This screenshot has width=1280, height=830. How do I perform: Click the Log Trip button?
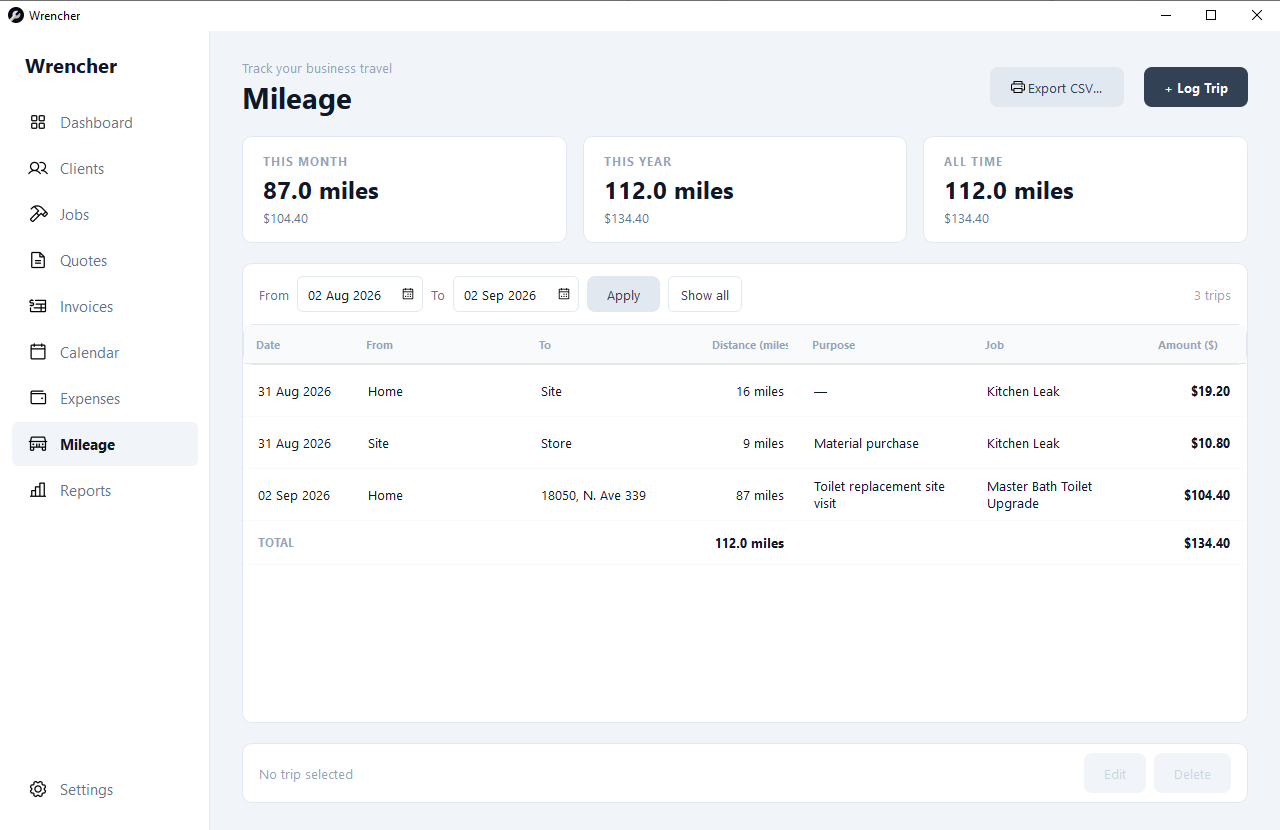click(x=1196, y=87)
